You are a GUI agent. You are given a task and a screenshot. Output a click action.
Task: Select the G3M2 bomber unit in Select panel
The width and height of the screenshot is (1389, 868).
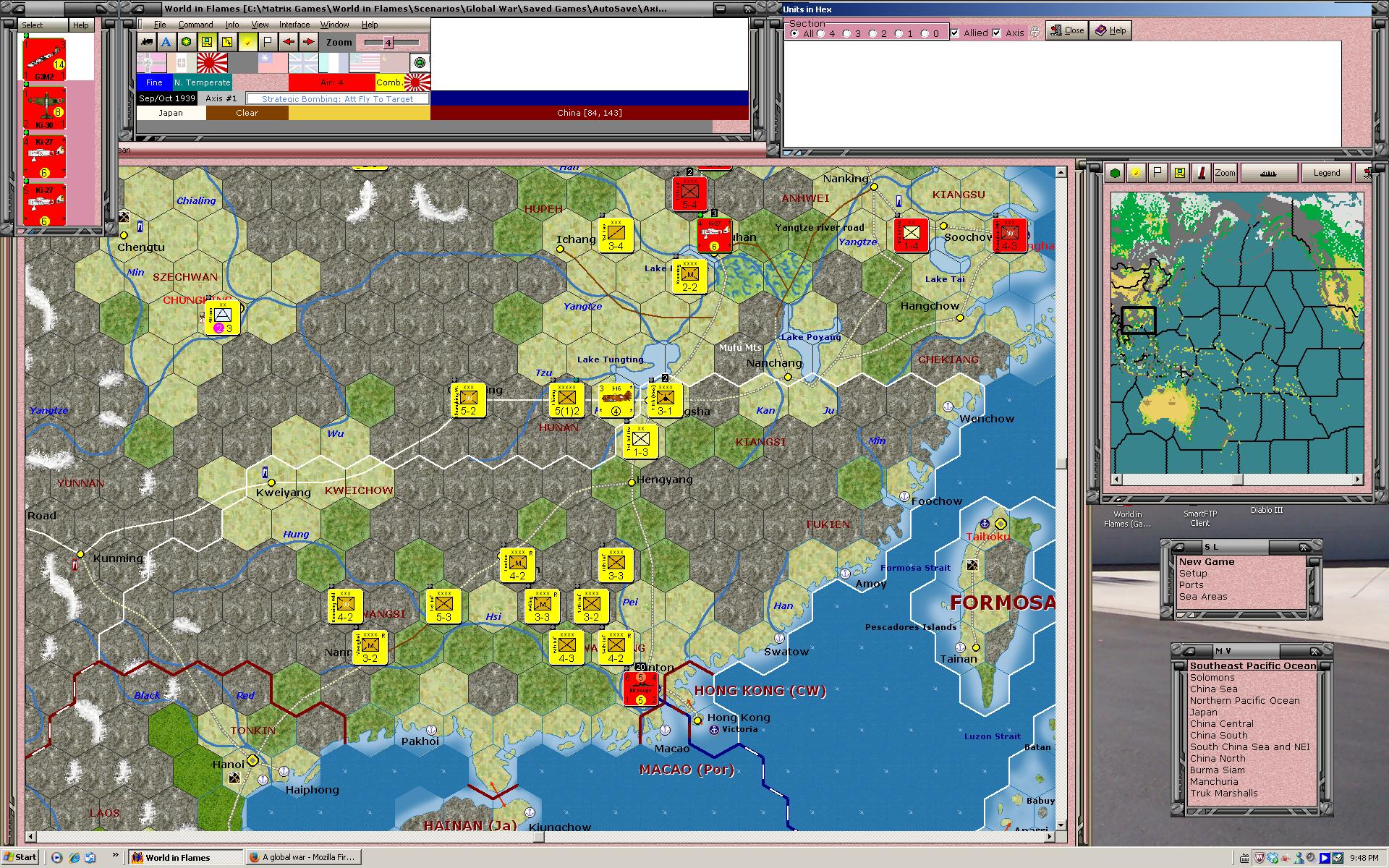coord(45,59)
